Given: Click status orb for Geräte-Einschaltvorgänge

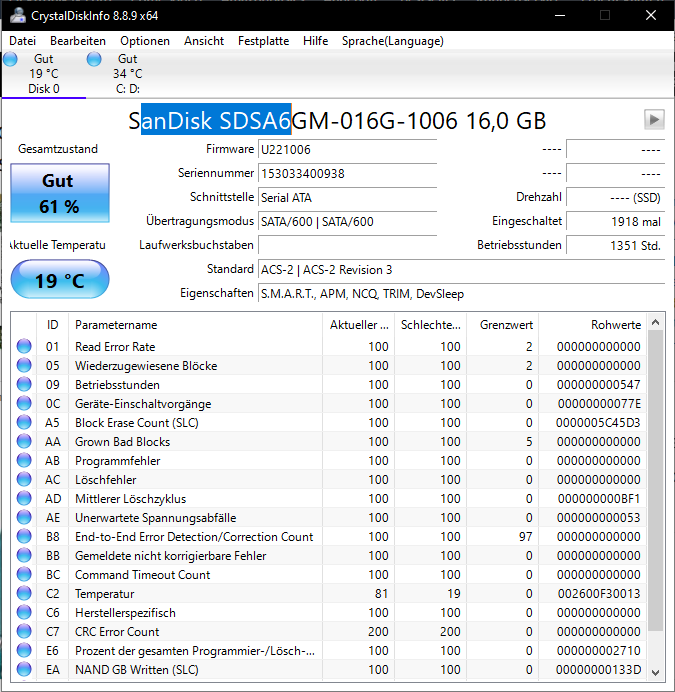Looking at the screenshot, I should tap(24, 403).
